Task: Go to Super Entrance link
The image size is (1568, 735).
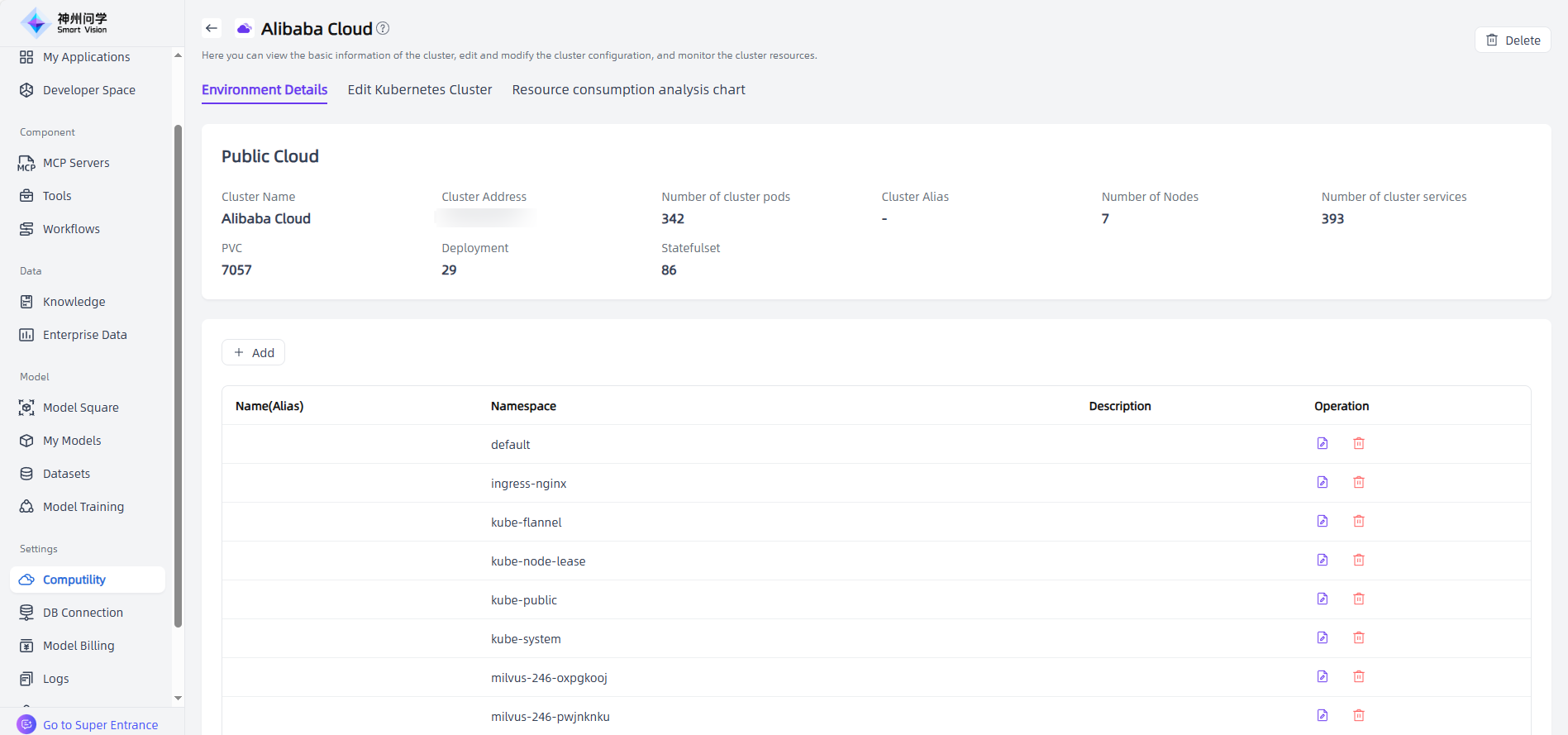Action: tap(100, 725)
